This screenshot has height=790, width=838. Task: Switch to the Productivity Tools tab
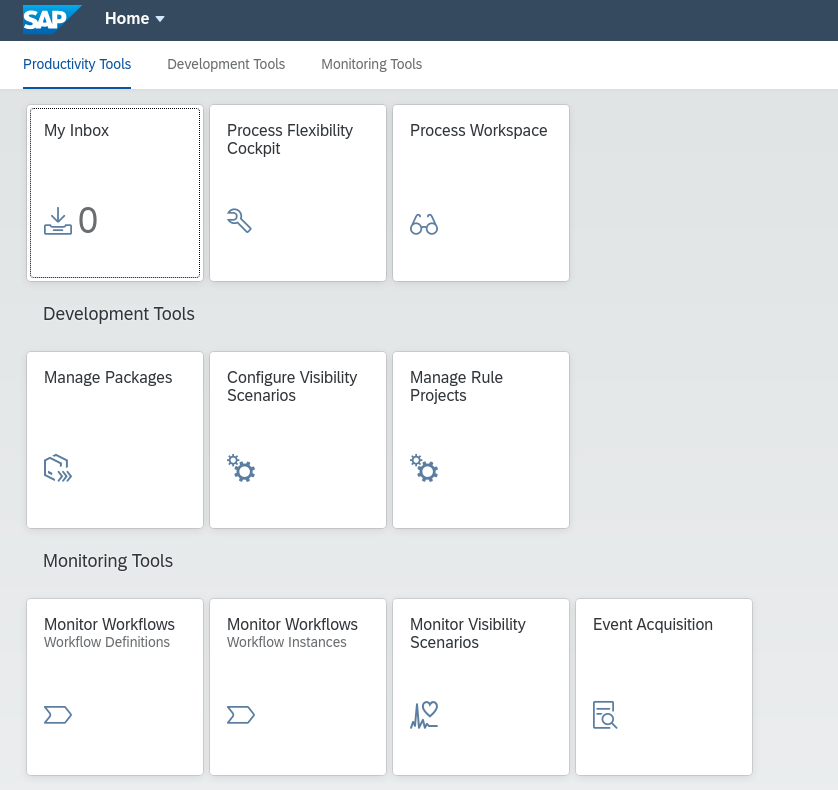point(77,64)
